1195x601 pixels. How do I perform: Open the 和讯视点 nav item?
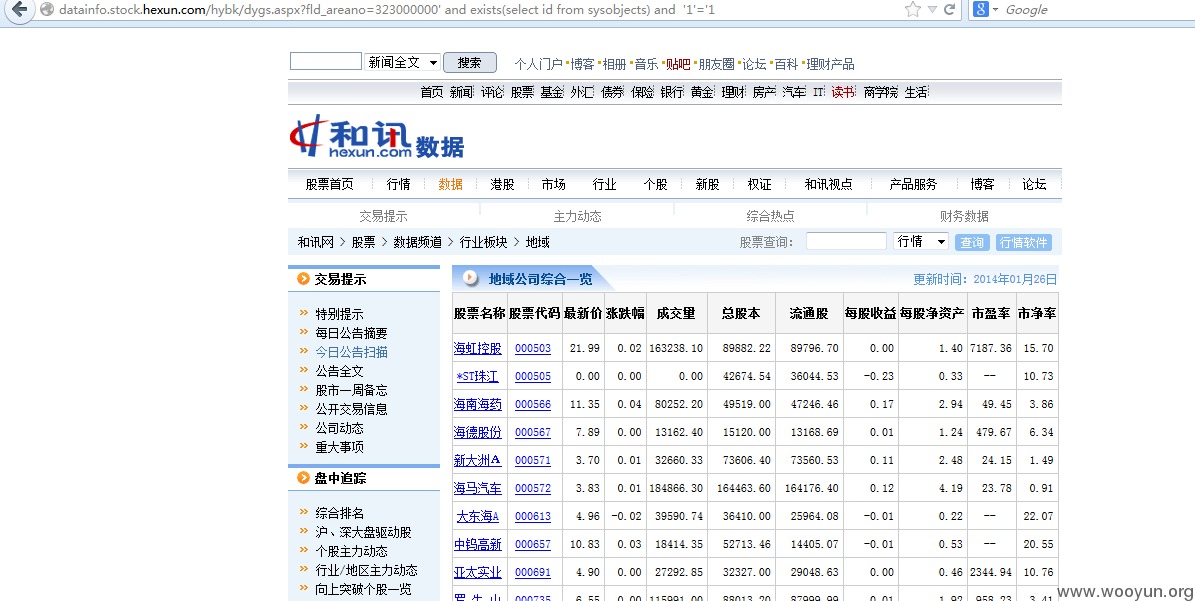(x=828, y=184)
